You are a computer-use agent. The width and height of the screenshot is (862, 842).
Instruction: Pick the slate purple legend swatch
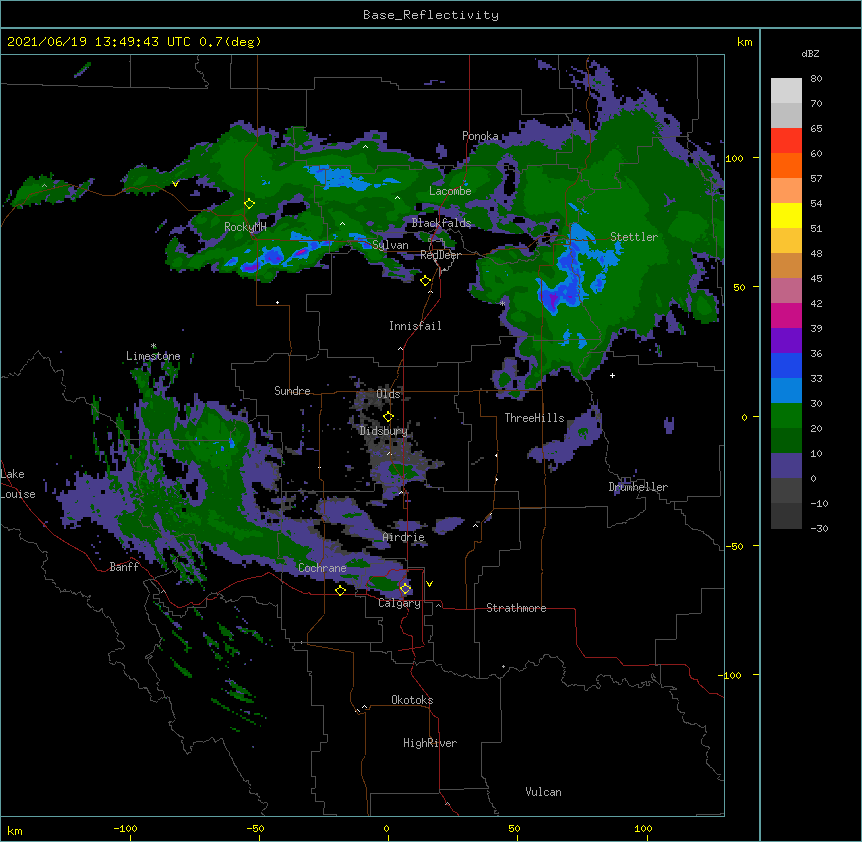[x=786, y=466]
